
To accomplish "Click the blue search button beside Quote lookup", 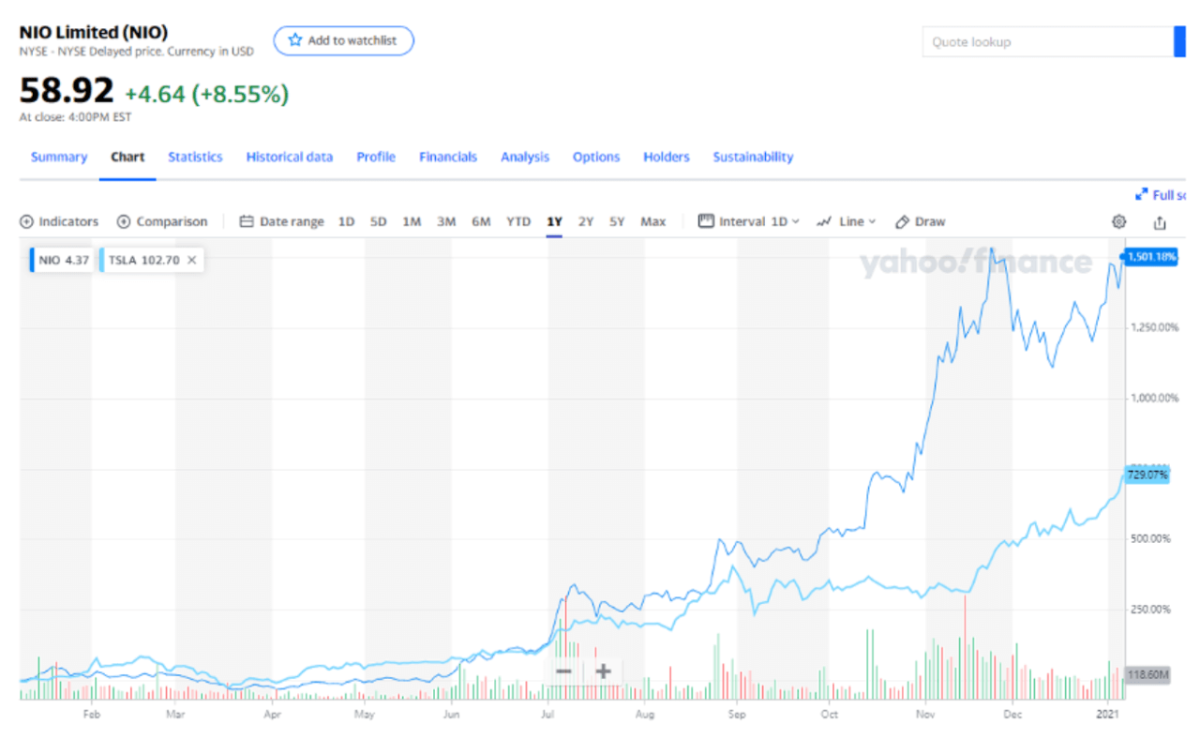I will (1179, 42).
